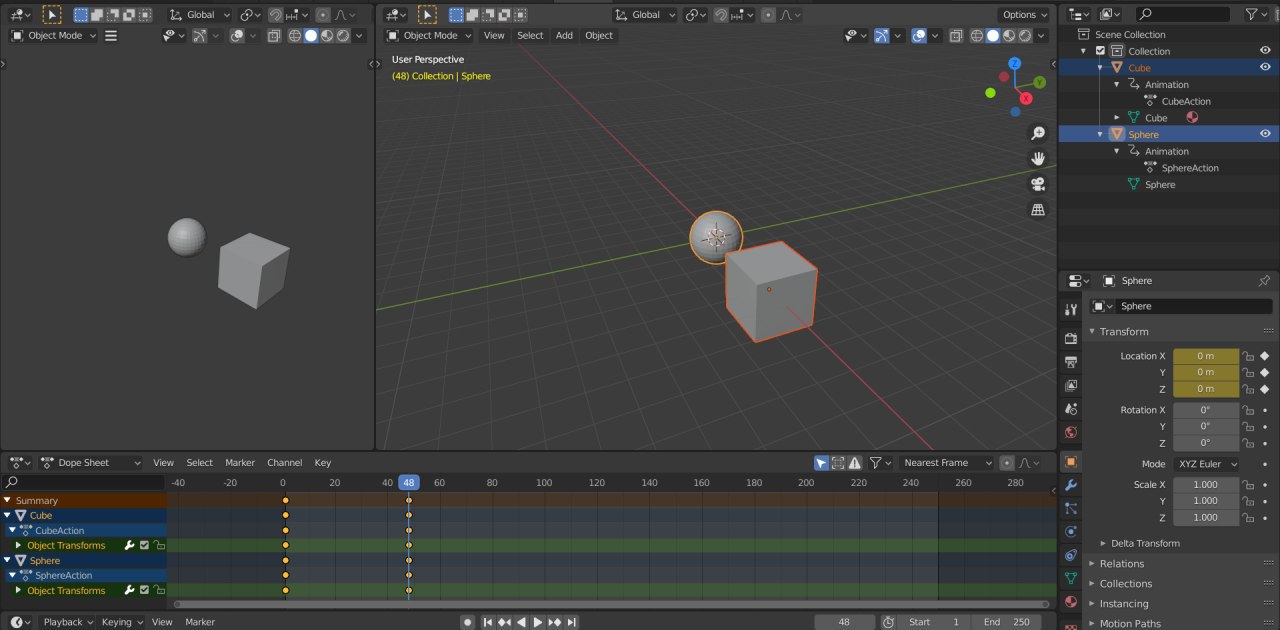Viewport: 1280px width, 630px height.
Task: Toggle mute on the Cube's Object Transforms channel
Action: (144, 546)
